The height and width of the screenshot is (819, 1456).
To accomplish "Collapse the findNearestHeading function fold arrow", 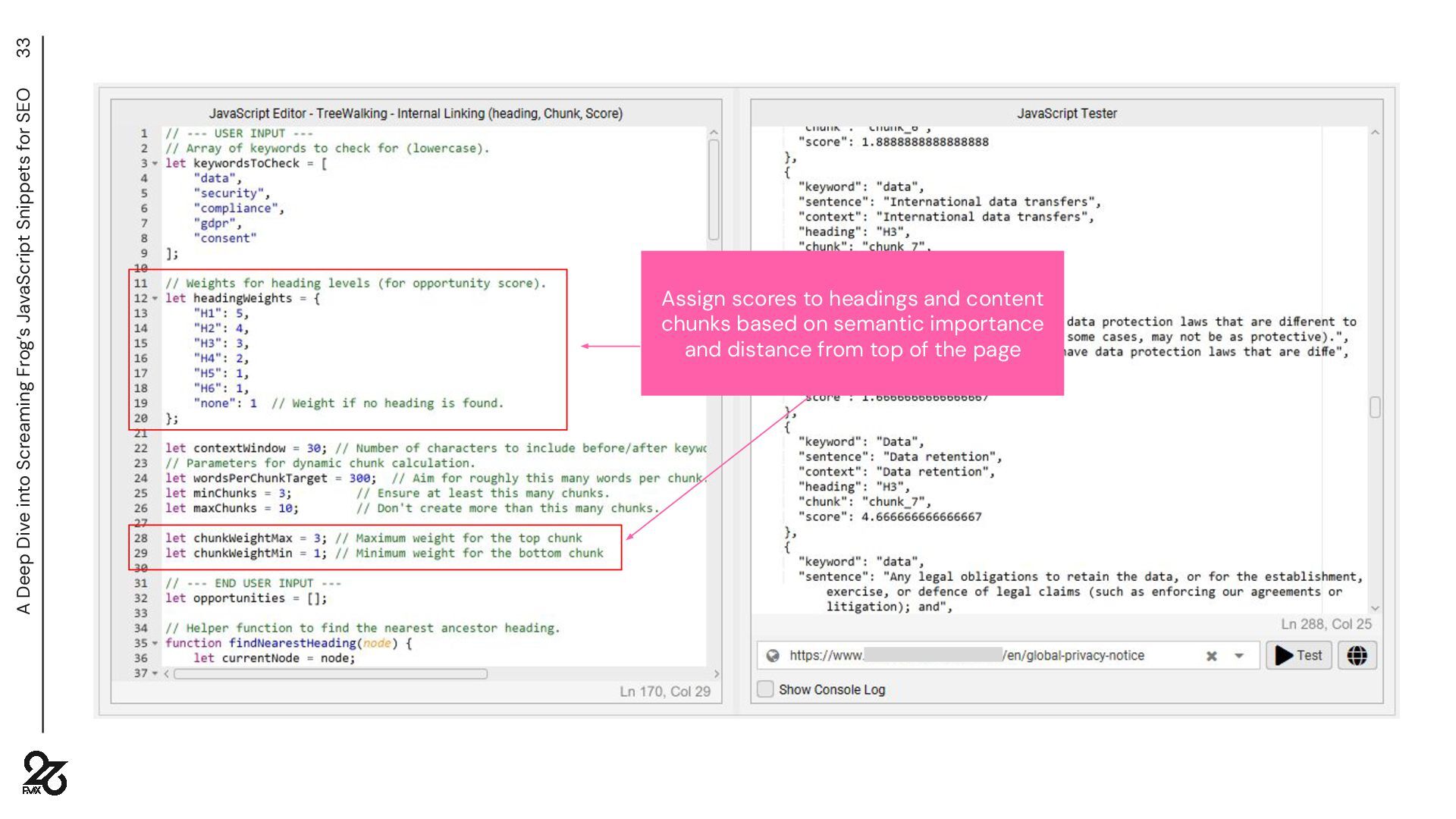I will click(155, 643).
